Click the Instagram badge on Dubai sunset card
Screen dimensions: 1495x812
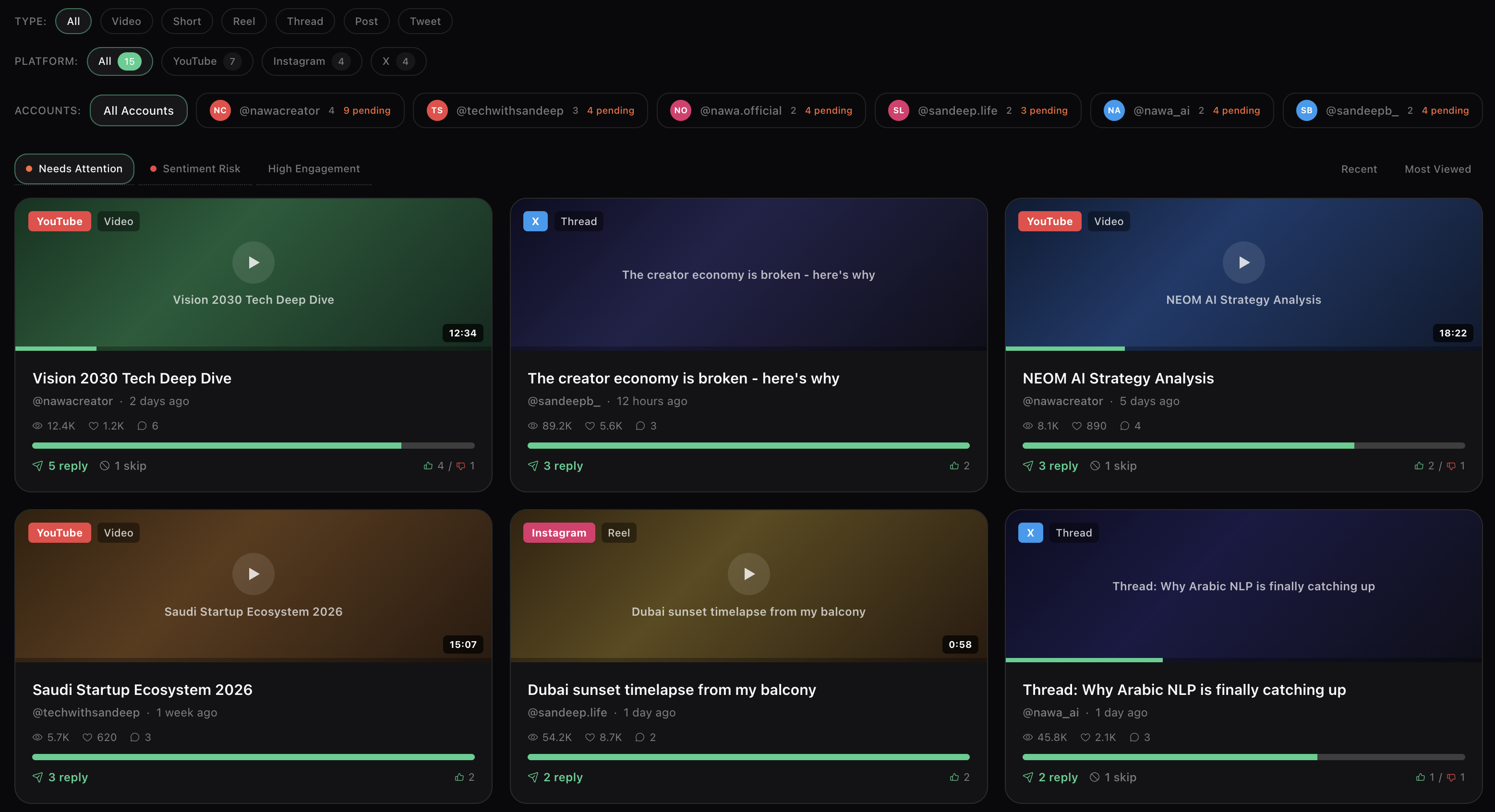click(x=559, y=532)
